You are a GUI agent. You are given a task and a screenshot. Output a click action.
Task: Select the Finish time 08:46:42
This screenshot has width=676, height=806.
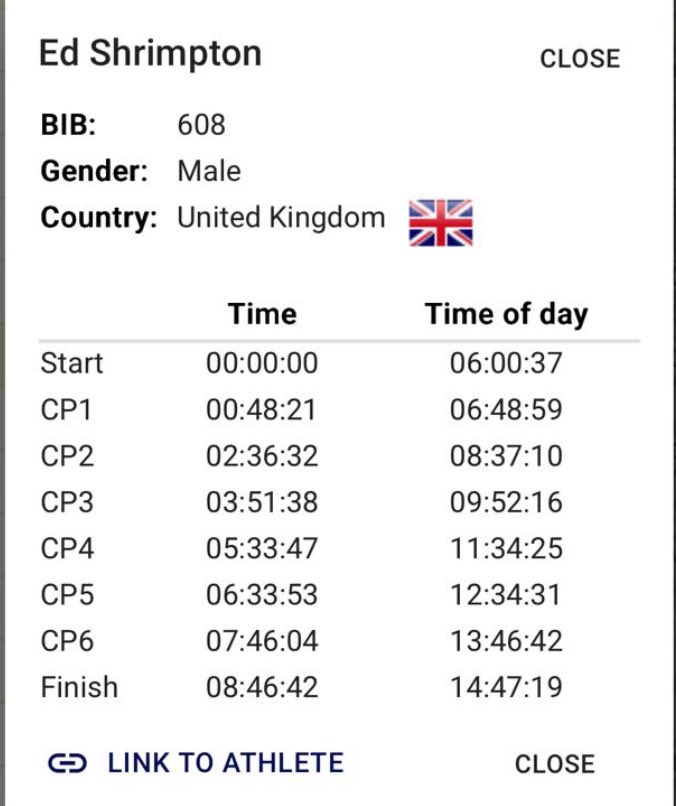(262, 687)
